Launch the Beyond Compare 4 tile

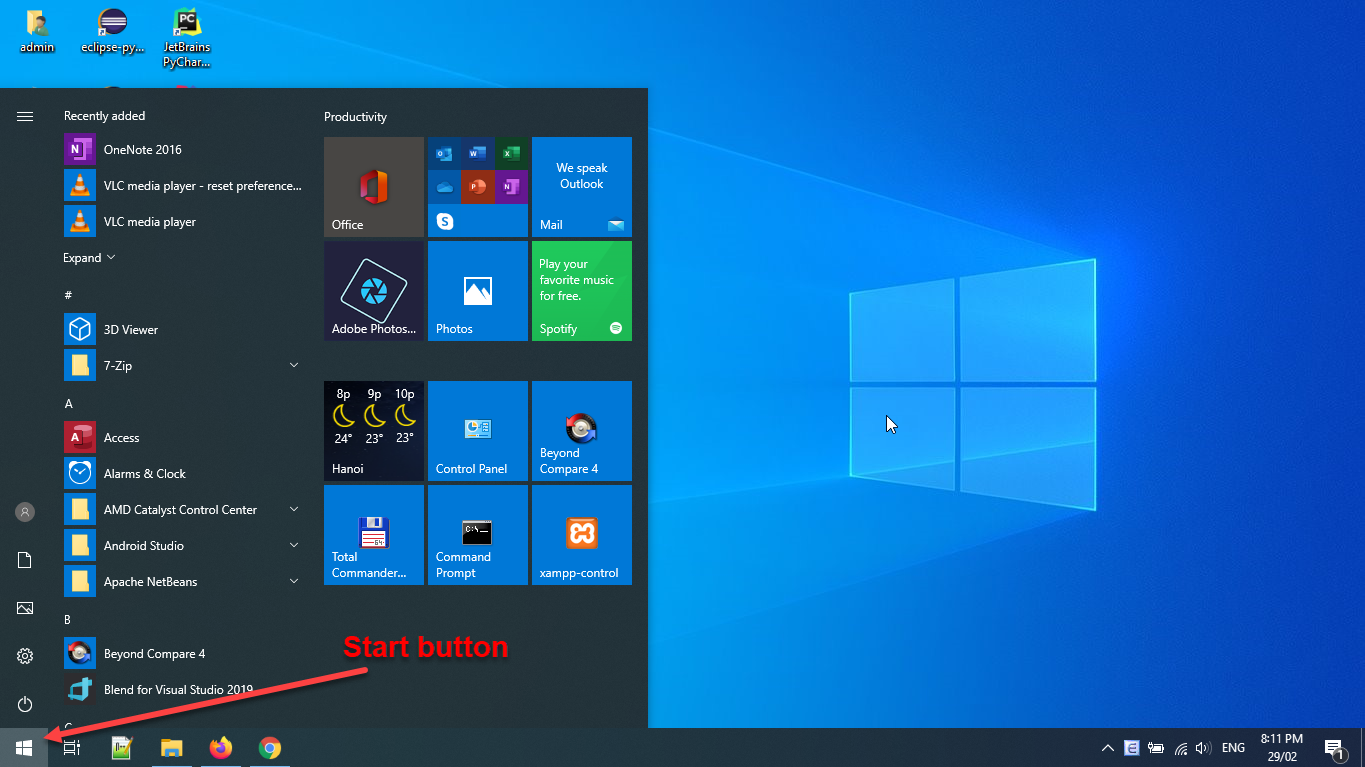582,431
